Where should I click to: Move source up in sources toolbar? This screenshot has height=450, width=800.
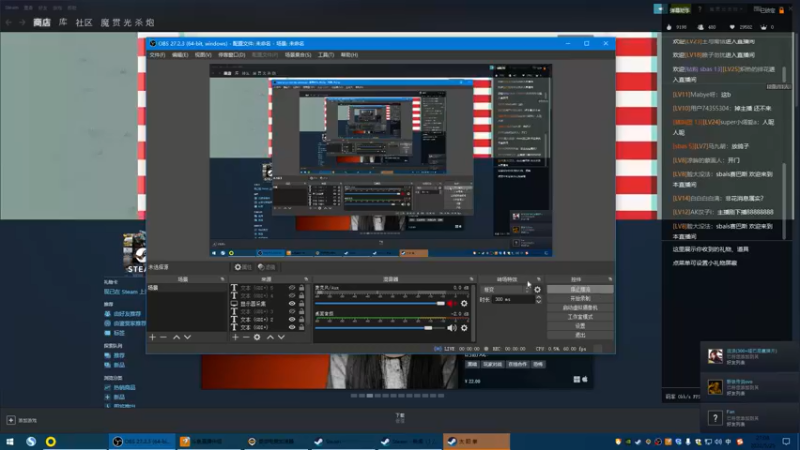pyautogui.click(x=270, y=337)
